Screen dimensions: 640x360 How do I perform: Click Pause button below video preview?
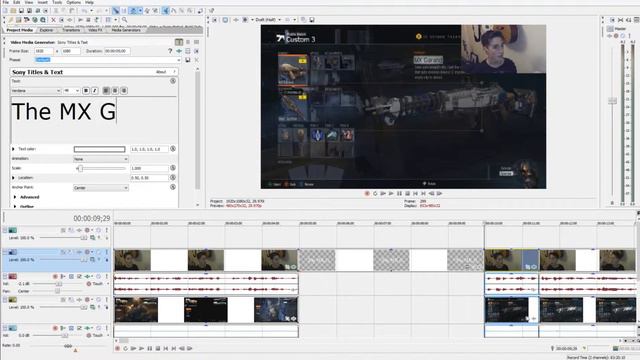point(399,193)
